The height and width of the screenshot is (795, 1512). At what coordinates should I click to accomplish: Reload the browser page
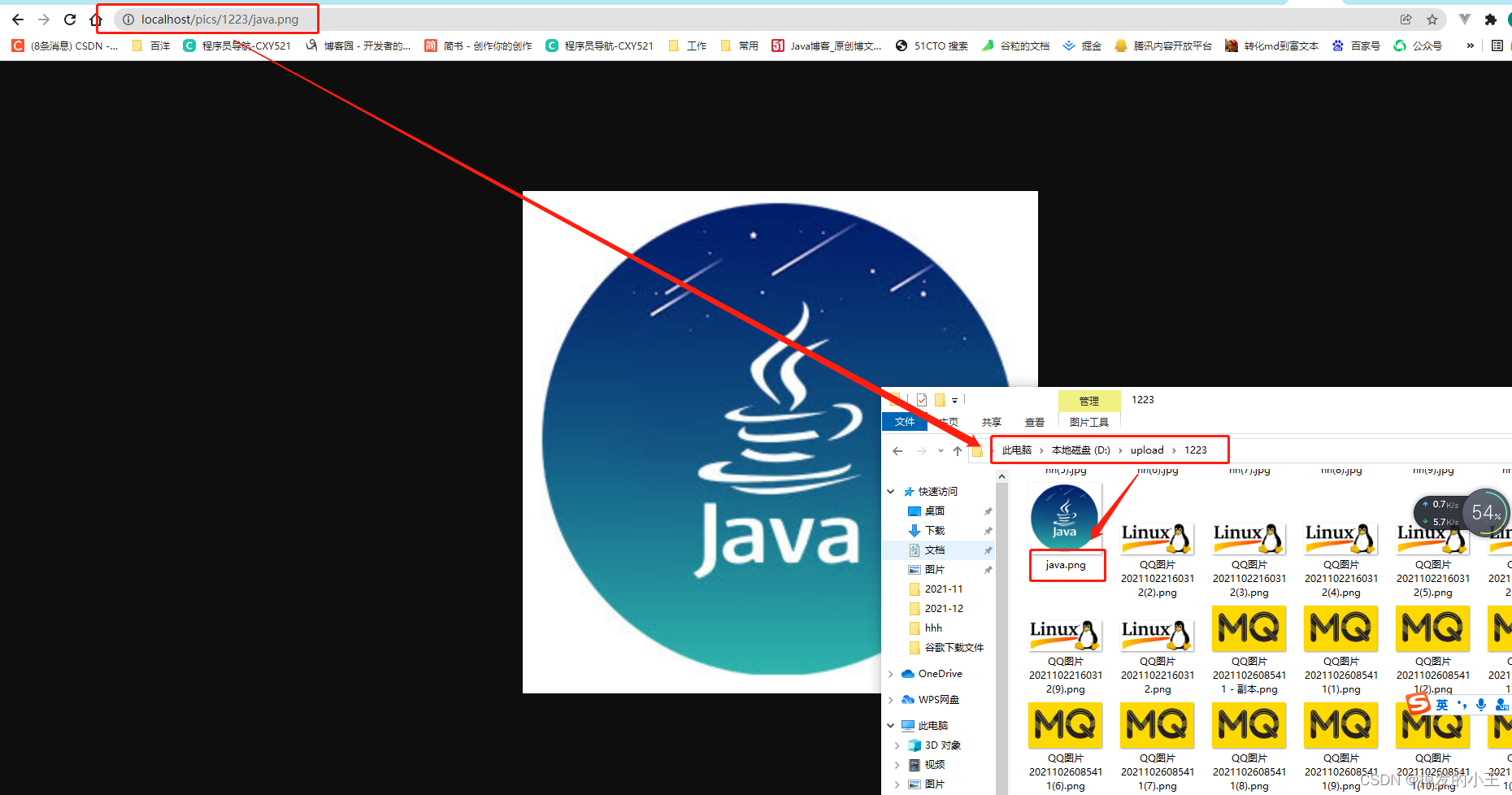[70, 20]
